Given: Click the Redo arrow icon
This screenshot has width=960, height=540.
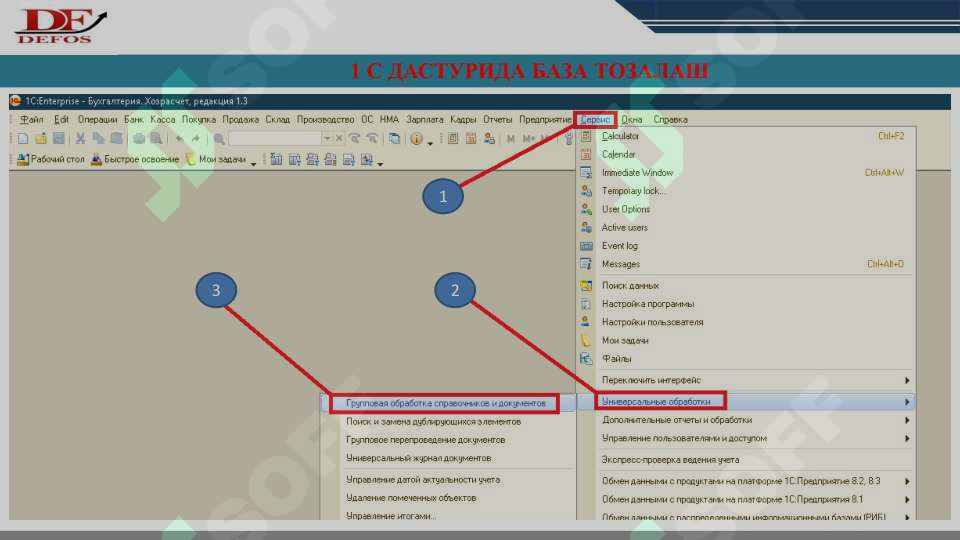Looking at the screenshot, I should coord(196,139).
